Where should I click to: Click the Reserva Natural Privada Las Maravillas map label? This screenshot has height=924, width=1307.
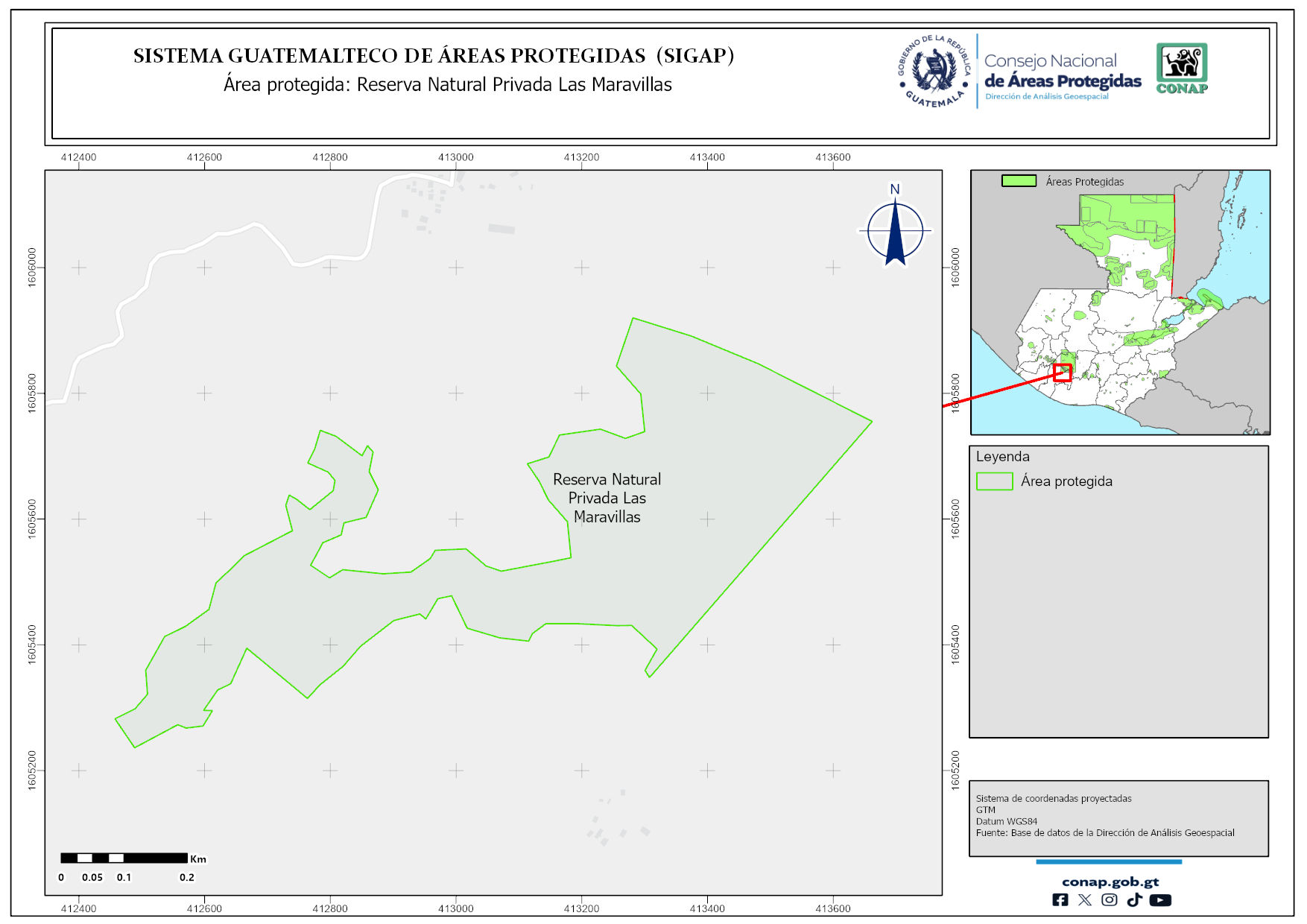click(607, 498)
